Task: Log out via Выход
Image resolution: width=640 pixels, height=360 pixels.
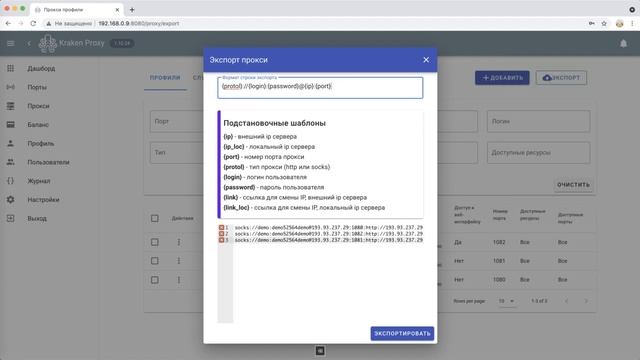Action: tap(37, 219)
